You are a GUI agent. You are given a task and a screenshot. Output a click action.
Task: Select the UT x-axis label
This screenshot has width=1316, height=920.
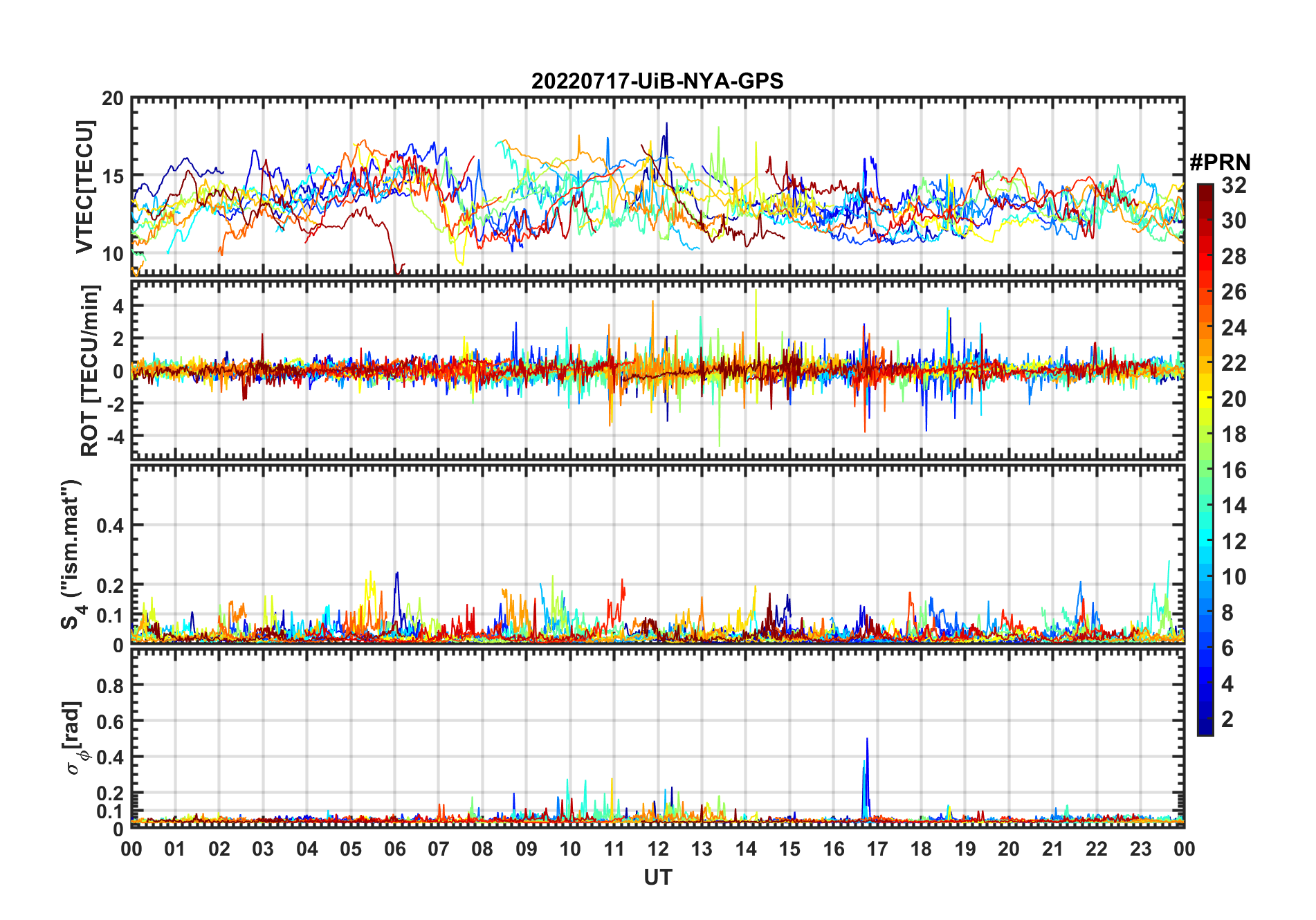[x=658, y=877]
